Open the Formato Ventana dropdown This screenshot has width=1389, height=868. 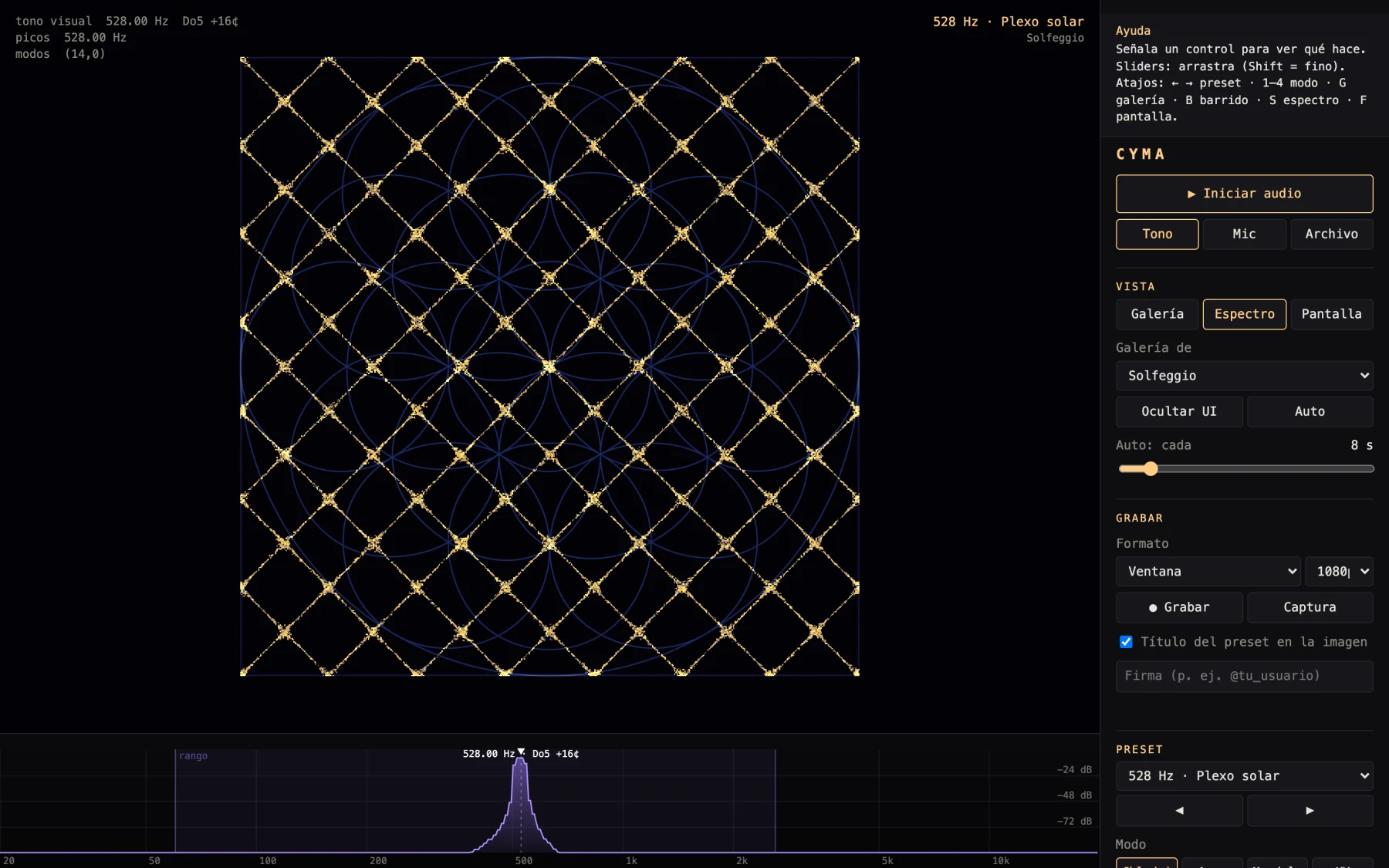tap(1208, 572)
